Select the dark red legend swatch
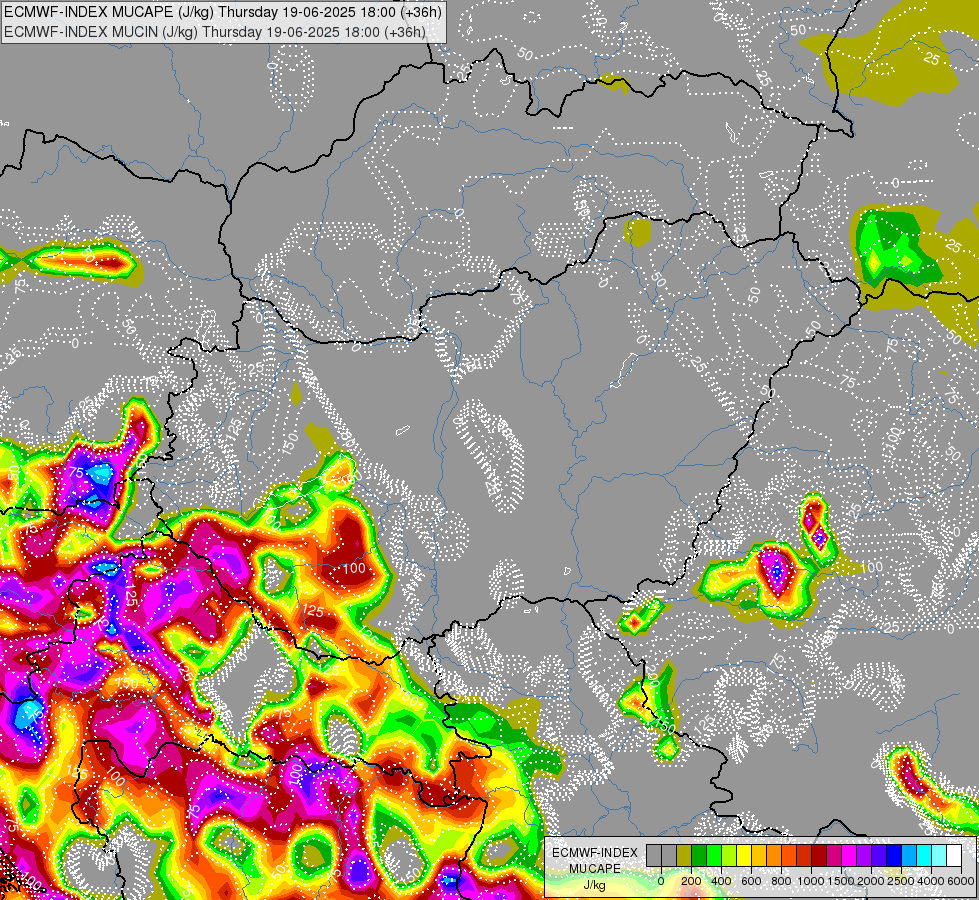This screenshot has width=979, height=900. pos(819,855)
